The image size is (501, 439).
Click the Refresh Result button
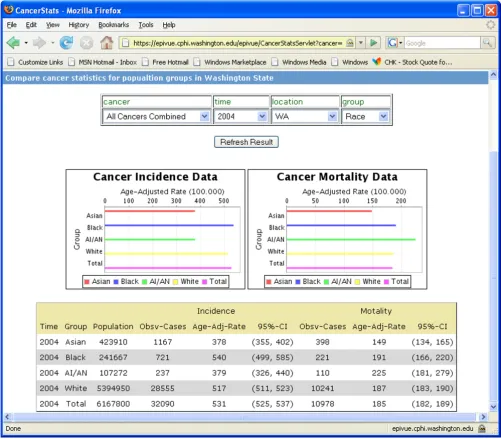[246, 142]
